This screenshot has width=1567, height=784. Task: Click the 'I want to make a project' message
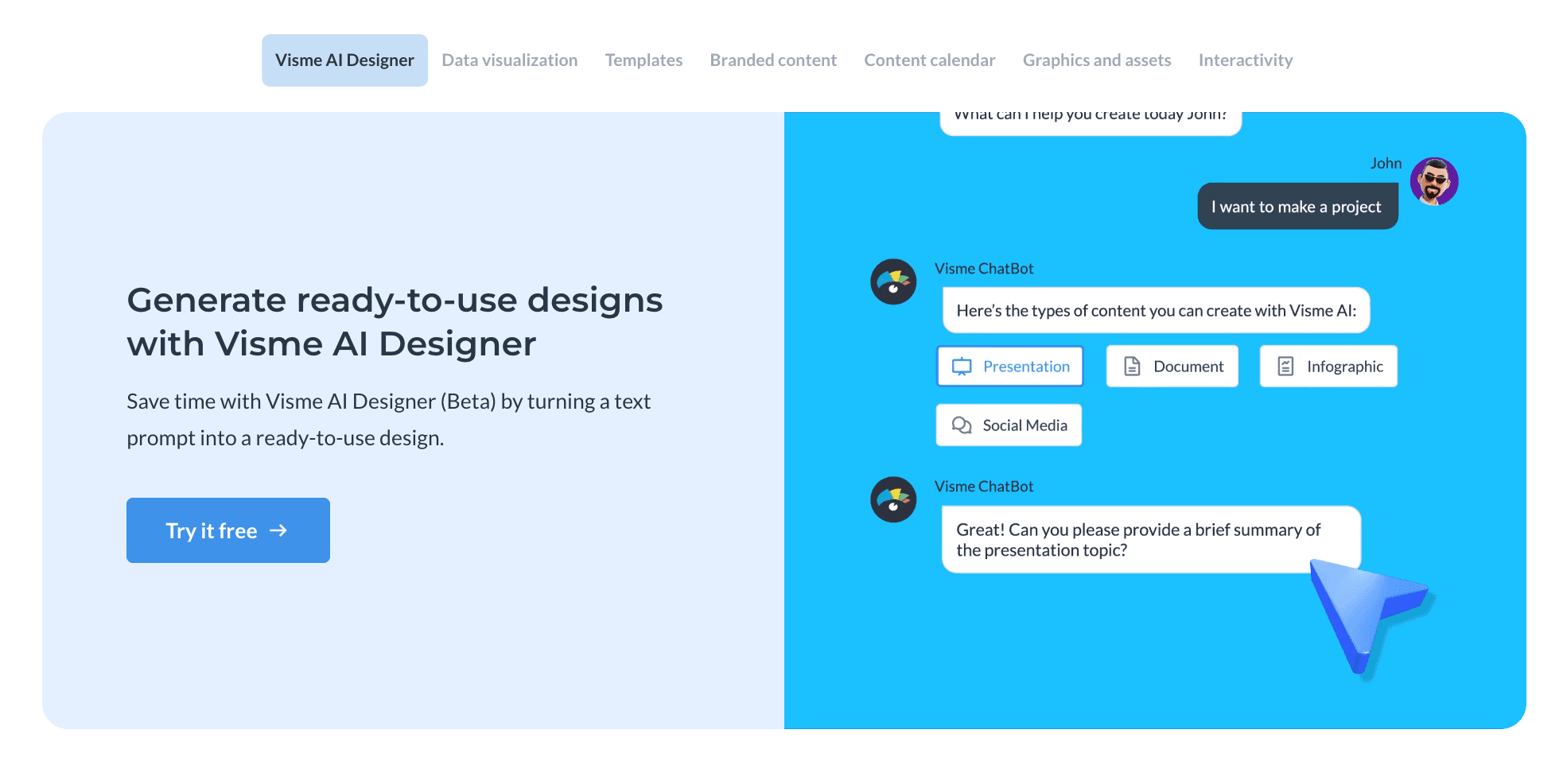pos(1297,207)
